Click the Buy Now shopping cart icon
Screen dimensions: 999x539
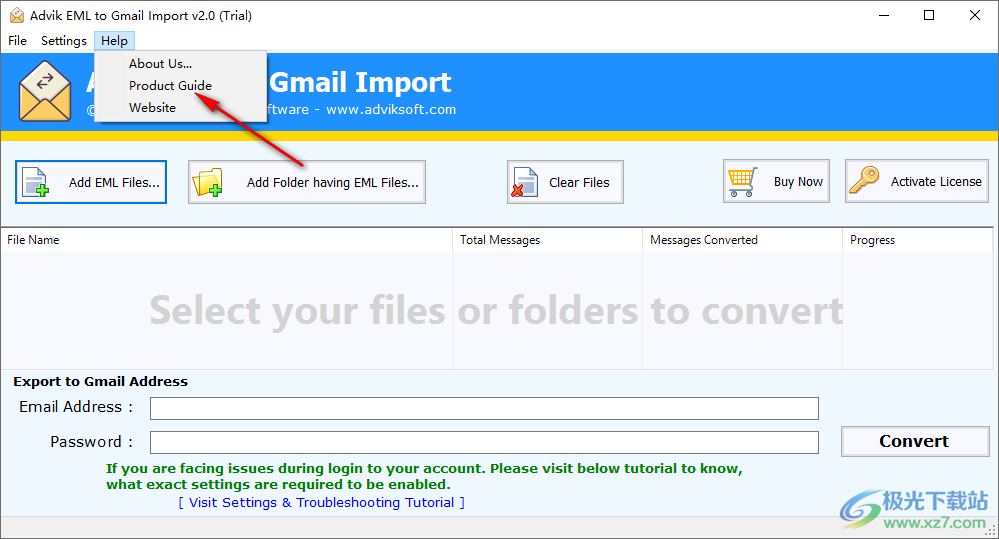point(742,182)
